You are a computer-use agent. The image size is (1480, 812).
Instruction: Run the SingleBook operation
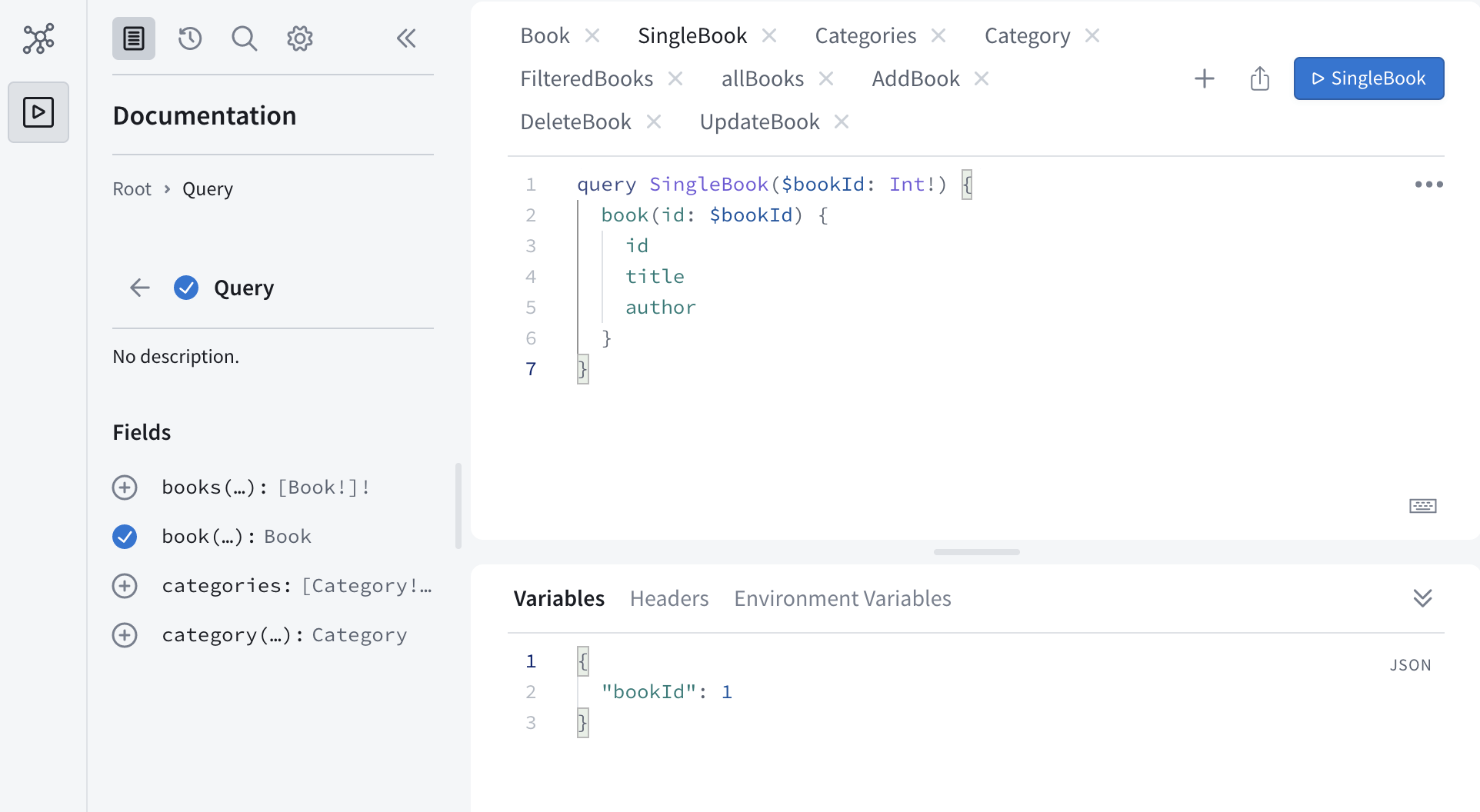coord(1368,78)
